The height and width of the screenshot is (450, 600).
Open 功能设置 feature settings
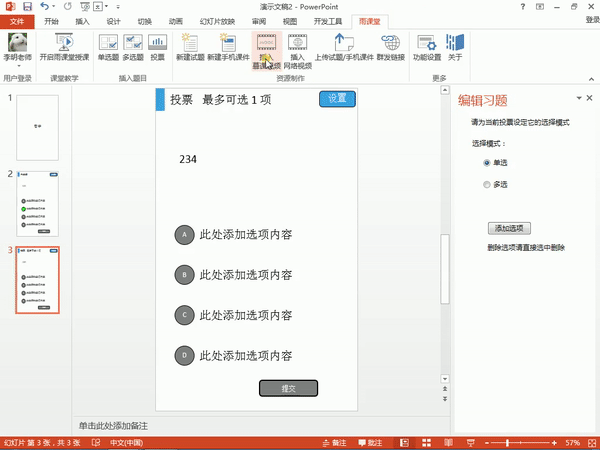[x=427, y=47]
